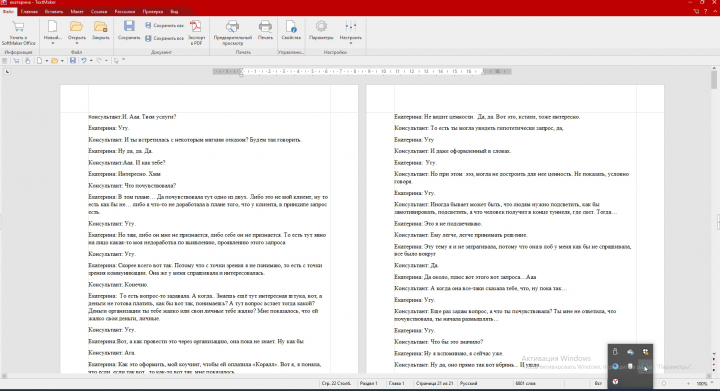The image size is (720, 391).
Task: Click the small cart icon in quick access toolbar
Action: 16,61
